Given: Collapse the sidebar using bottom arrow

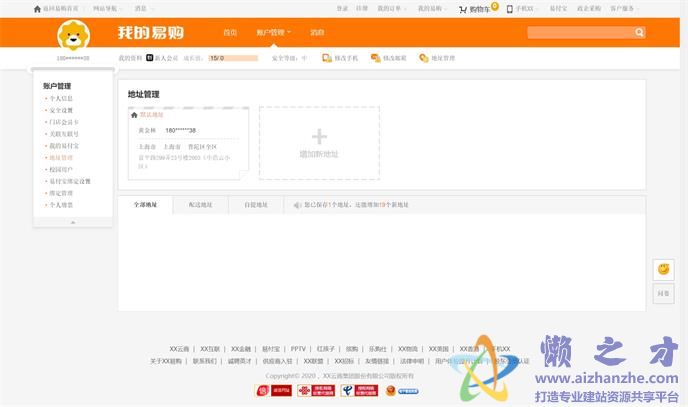Looking at the screenshot, I should (x=72, y=222).
